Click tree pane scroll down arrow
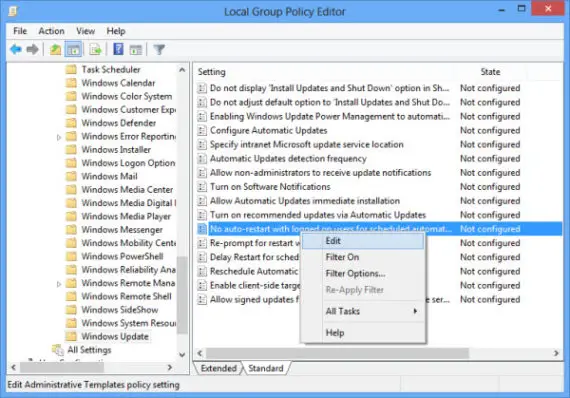Viewport: 570px width, 398px height. (182, 354)
